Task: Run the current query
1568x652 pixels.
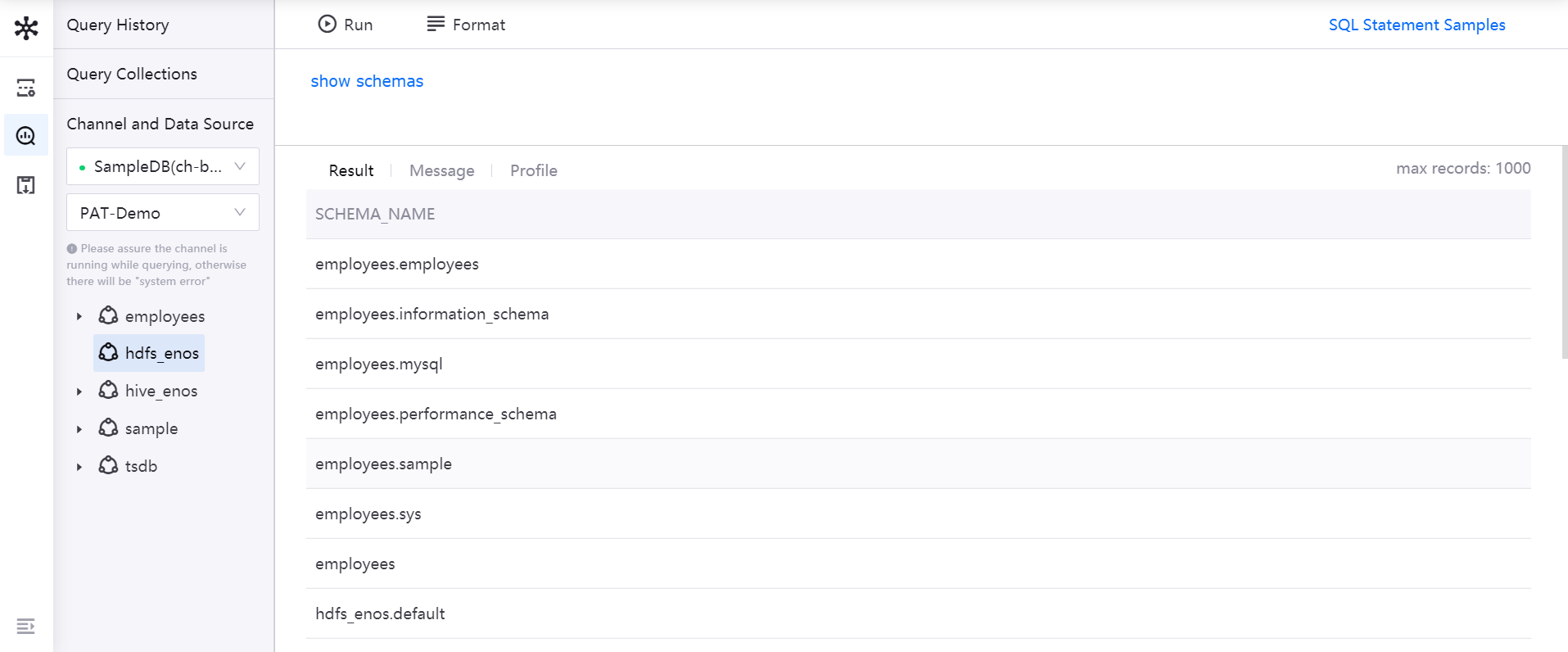Action: pyautogui.click(x=346, y=25)
